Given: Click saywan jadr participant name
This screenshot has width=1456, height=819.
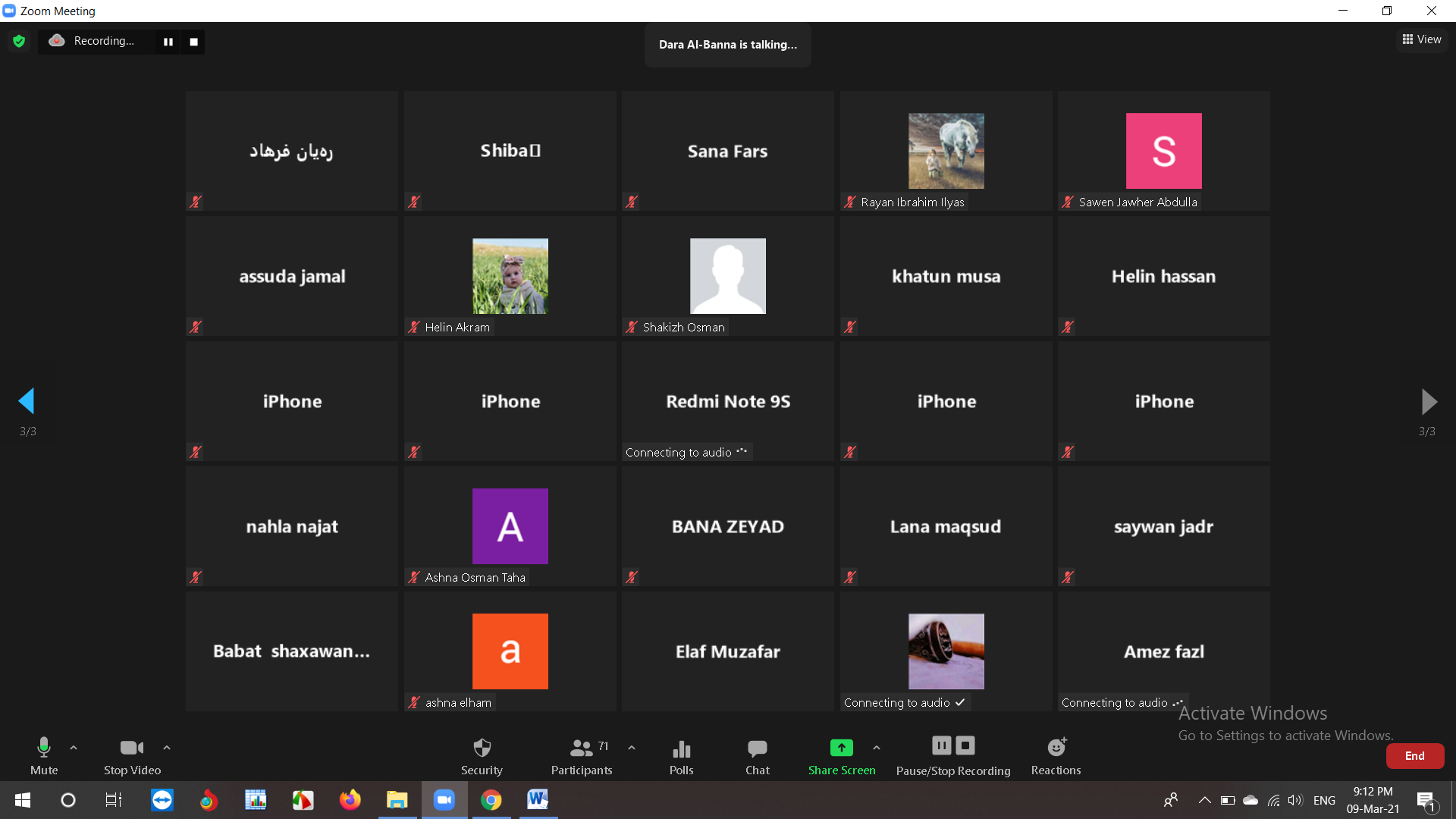Looking at the screenshot, I should click(1164, 526).
